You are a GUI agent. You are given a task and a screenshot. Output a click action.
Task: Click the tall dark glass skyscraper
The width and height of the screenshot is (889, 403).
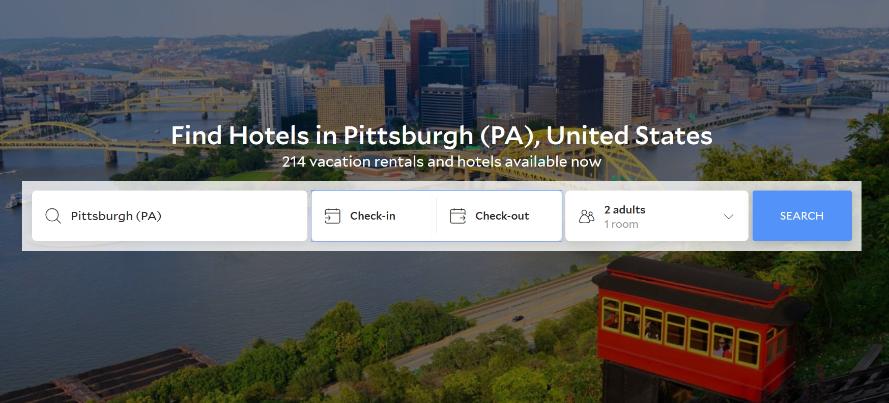pyautogui.click(x=513, y=45)
